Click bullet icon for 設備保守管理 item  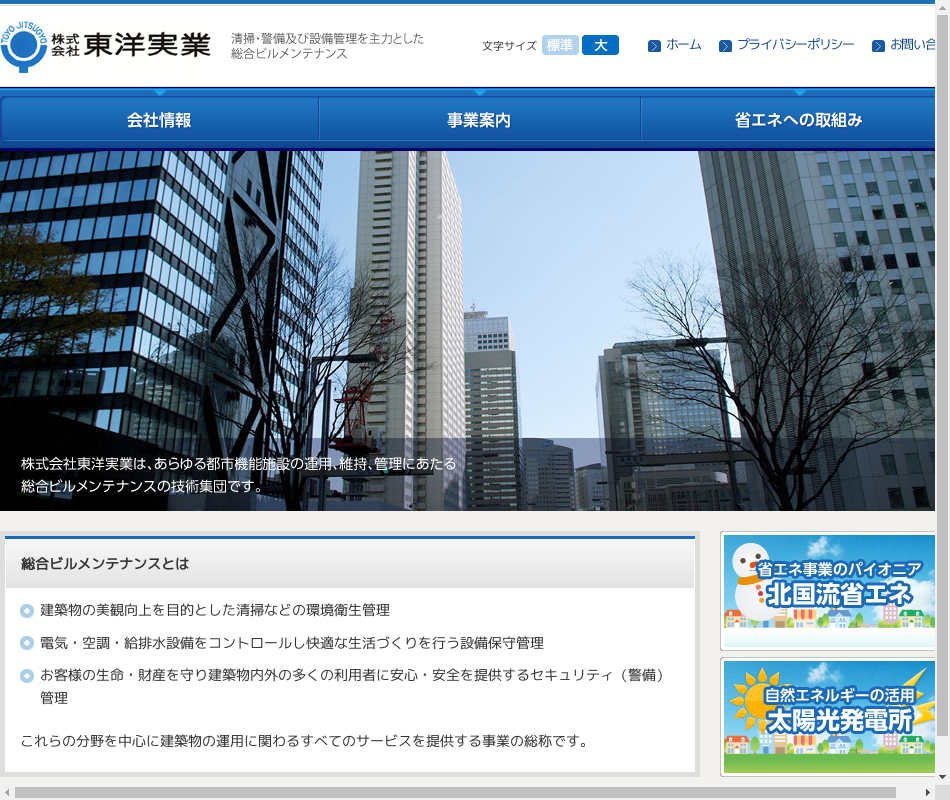27,643
